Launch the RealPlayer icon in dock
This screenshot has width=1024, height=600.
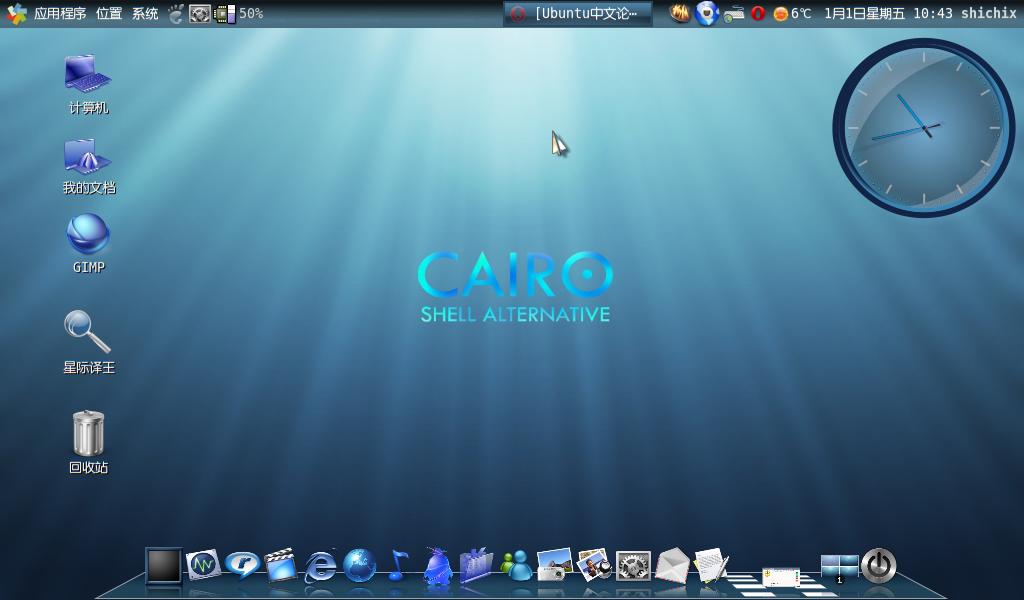(x=242, y=565)
